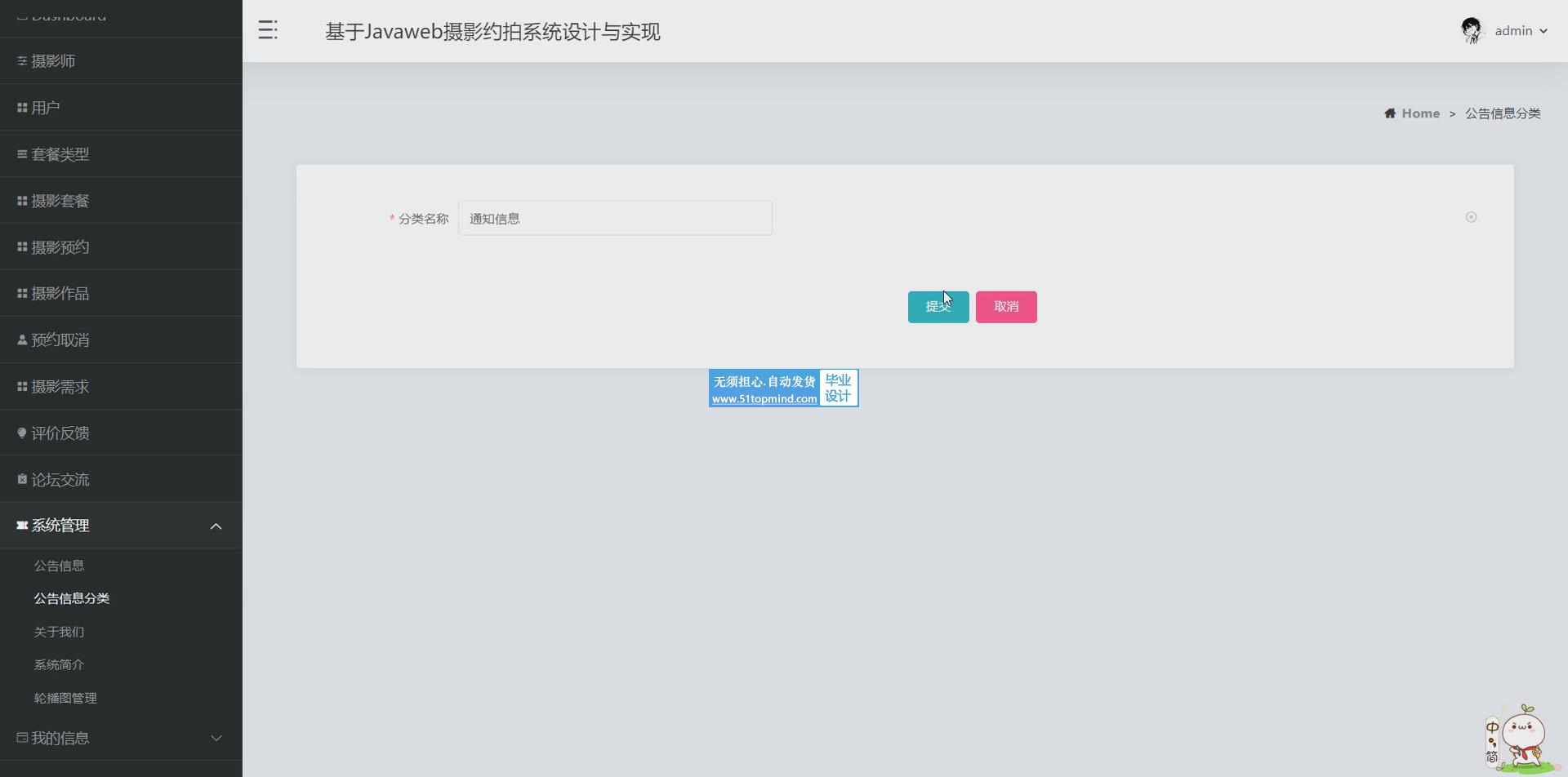The height and width of the screenshot is (777, 1568).
Task: Go to 关于我们 page
Action: 59,632
